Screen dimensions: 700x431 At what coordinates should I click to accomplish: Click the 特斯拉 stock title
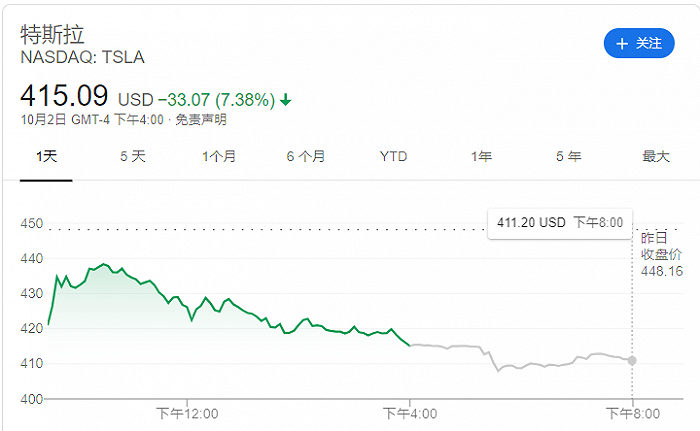(53, 33)
